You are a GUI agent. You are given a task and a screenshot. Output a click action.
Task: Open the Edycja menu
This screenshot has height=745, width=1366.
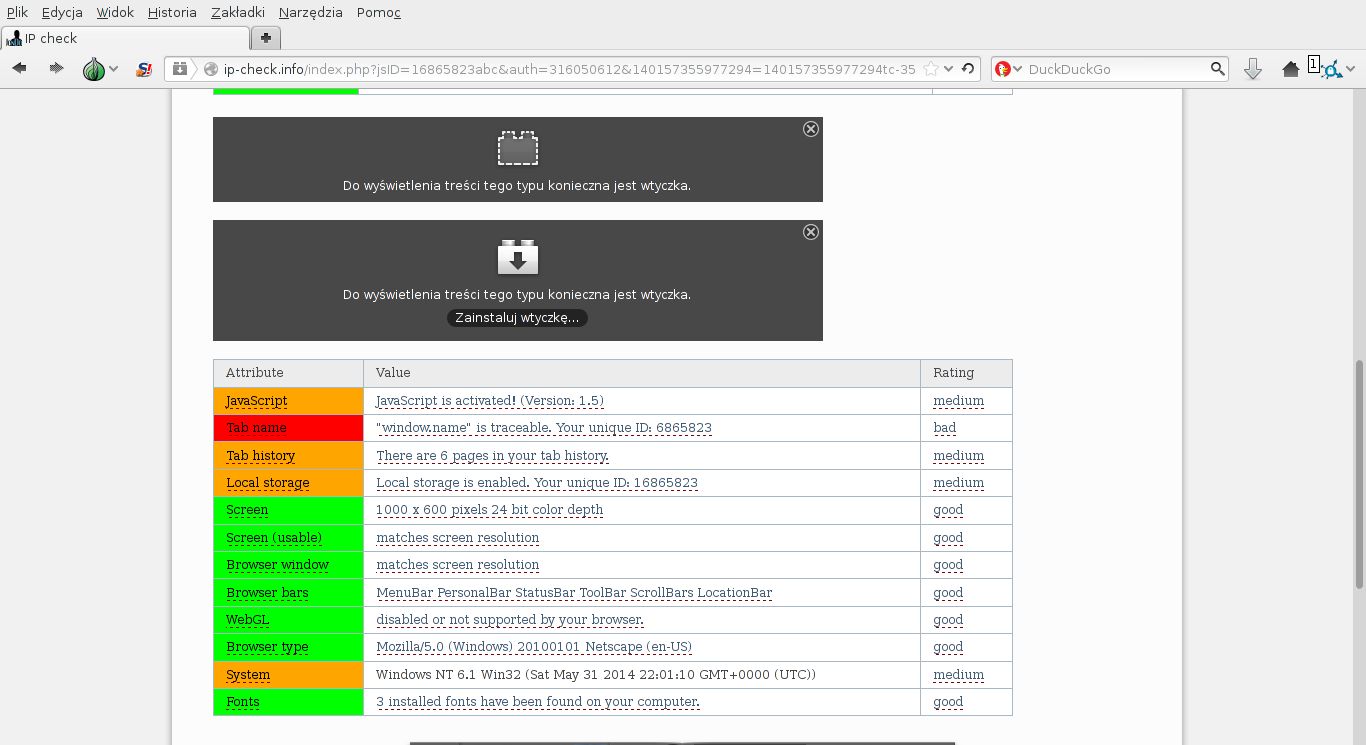[62, 12]
